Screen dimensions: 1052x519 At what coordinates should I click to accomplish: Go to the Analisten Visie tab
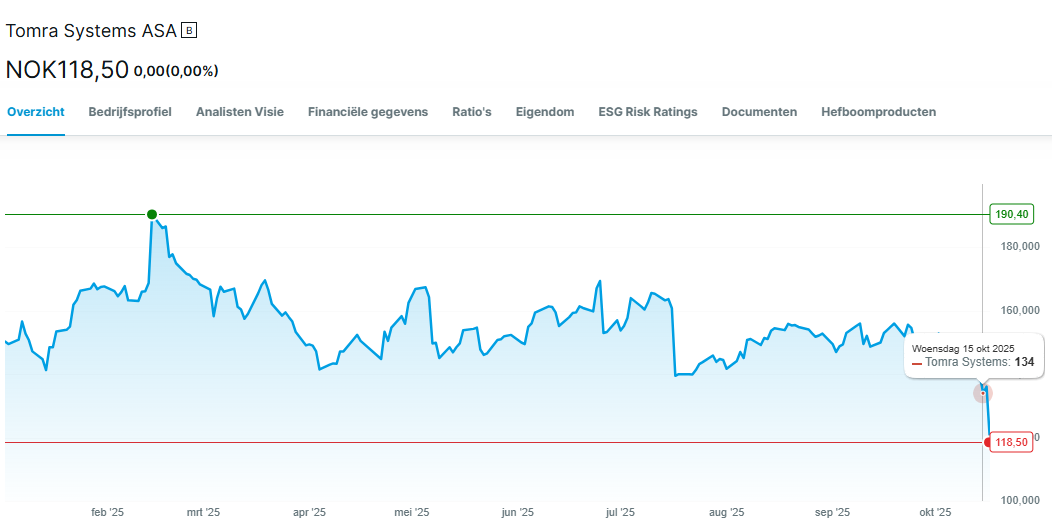click(x=240, y=112)
